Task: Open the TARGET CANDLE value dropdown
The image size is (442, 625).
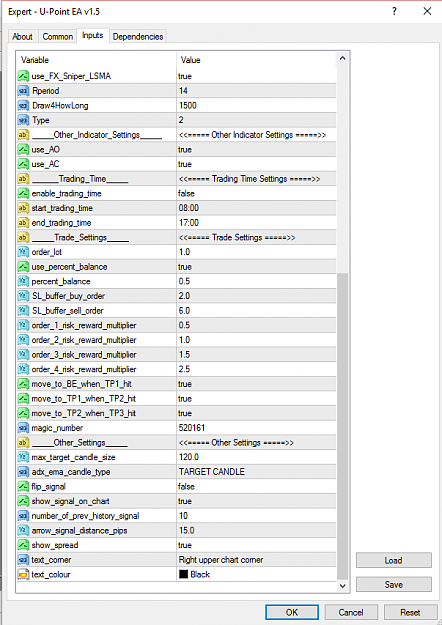Action: click(257, 472)
